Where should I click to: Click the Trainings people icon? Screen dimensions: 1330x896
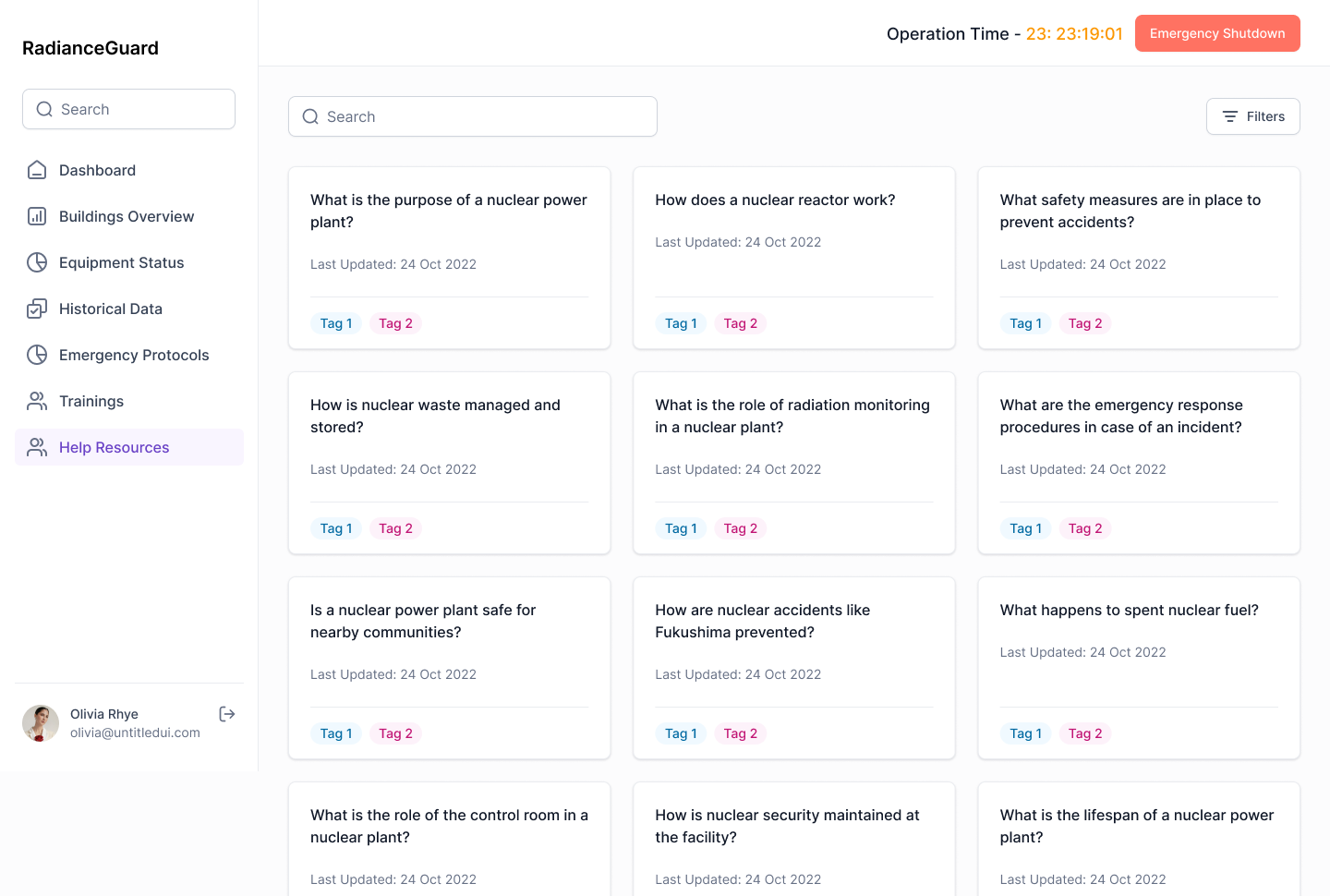click(37, 401)
